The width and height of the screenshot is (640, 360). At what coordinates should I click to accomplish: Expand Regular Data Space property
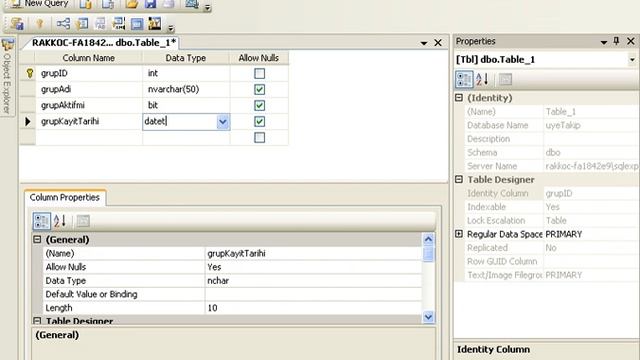(459, 234)
